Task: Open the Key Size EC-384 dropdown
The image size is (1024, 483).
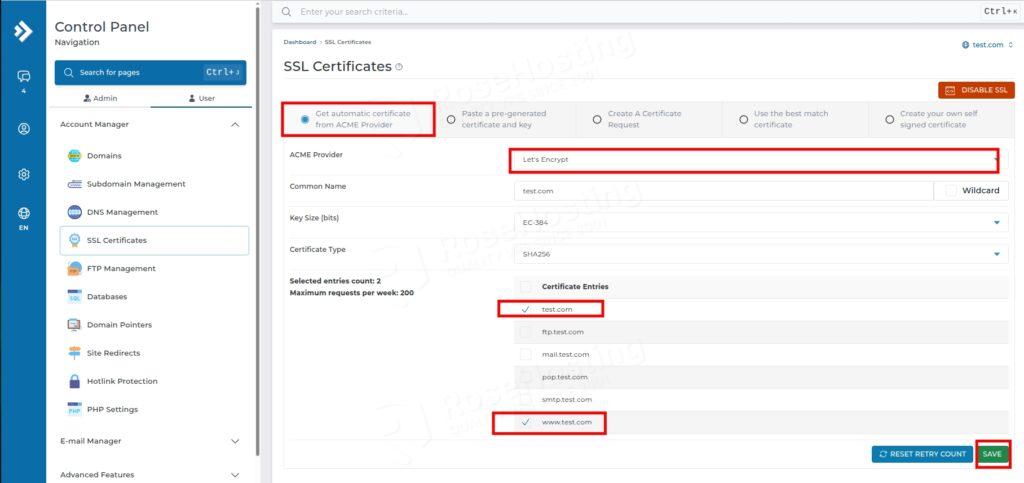Action: coord(761,223)
